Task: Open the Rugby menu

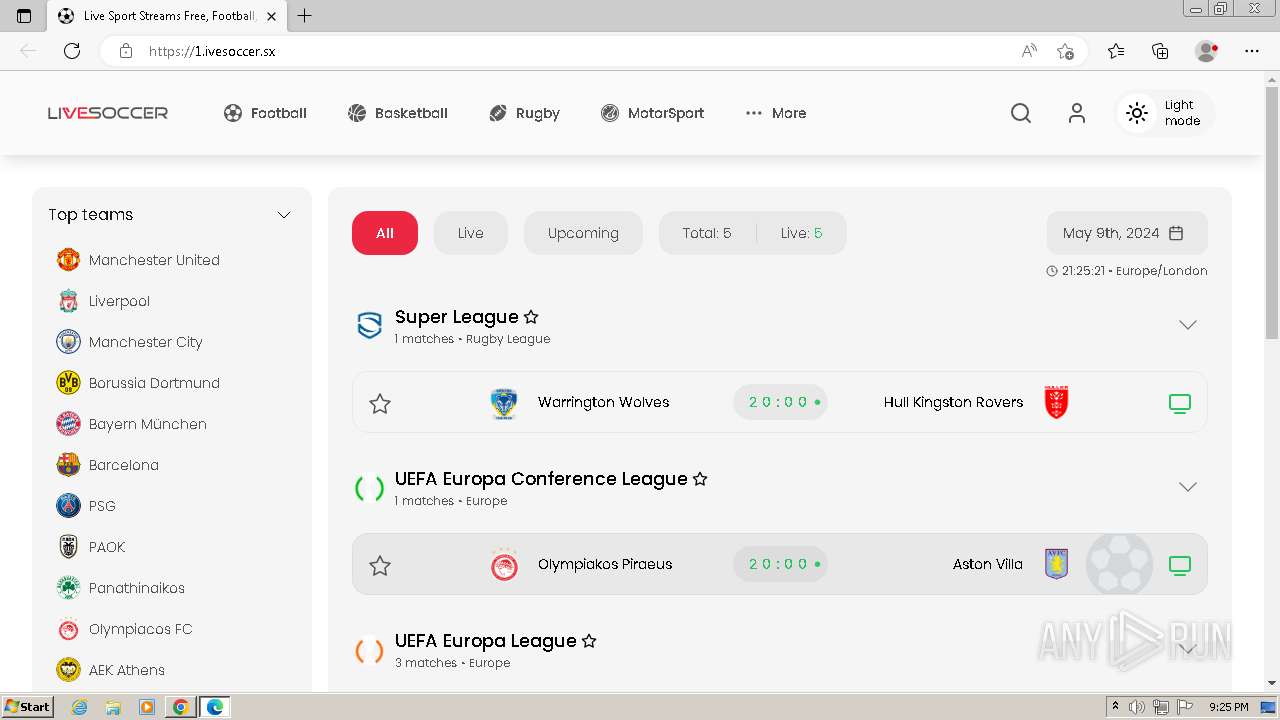Action: pos(524,113)
